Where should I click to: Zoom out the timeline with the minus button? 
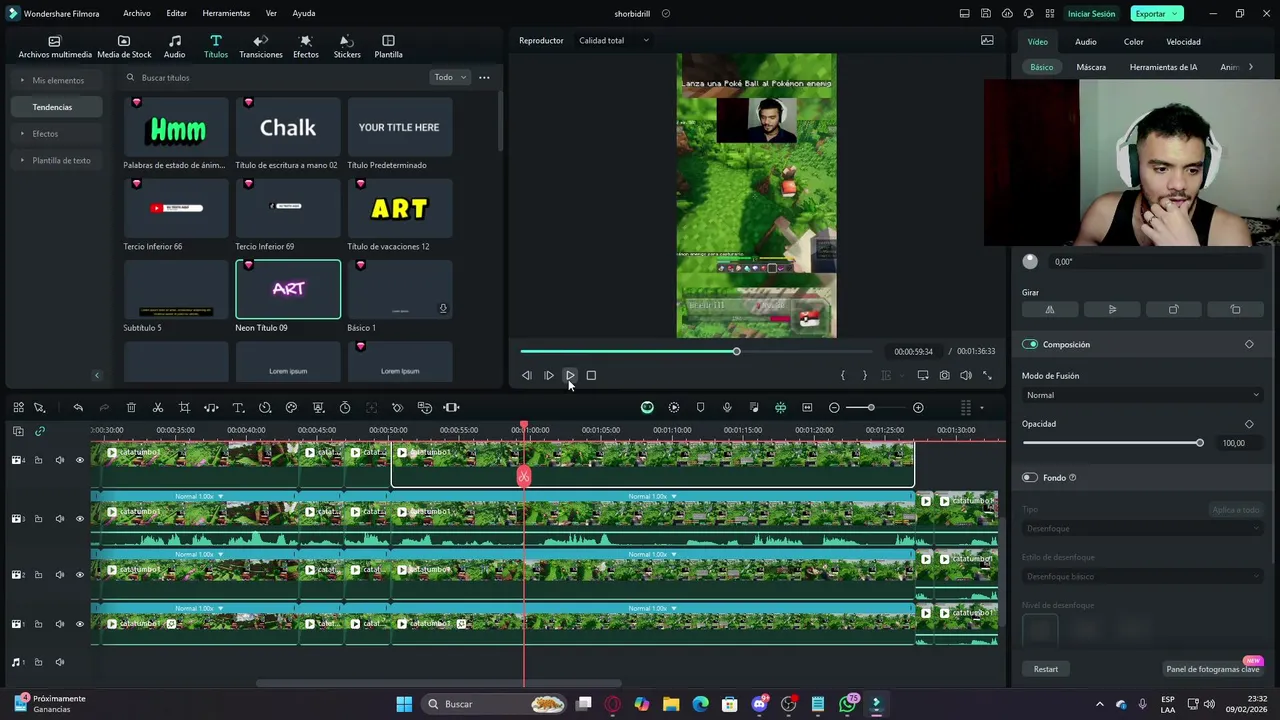834,407
